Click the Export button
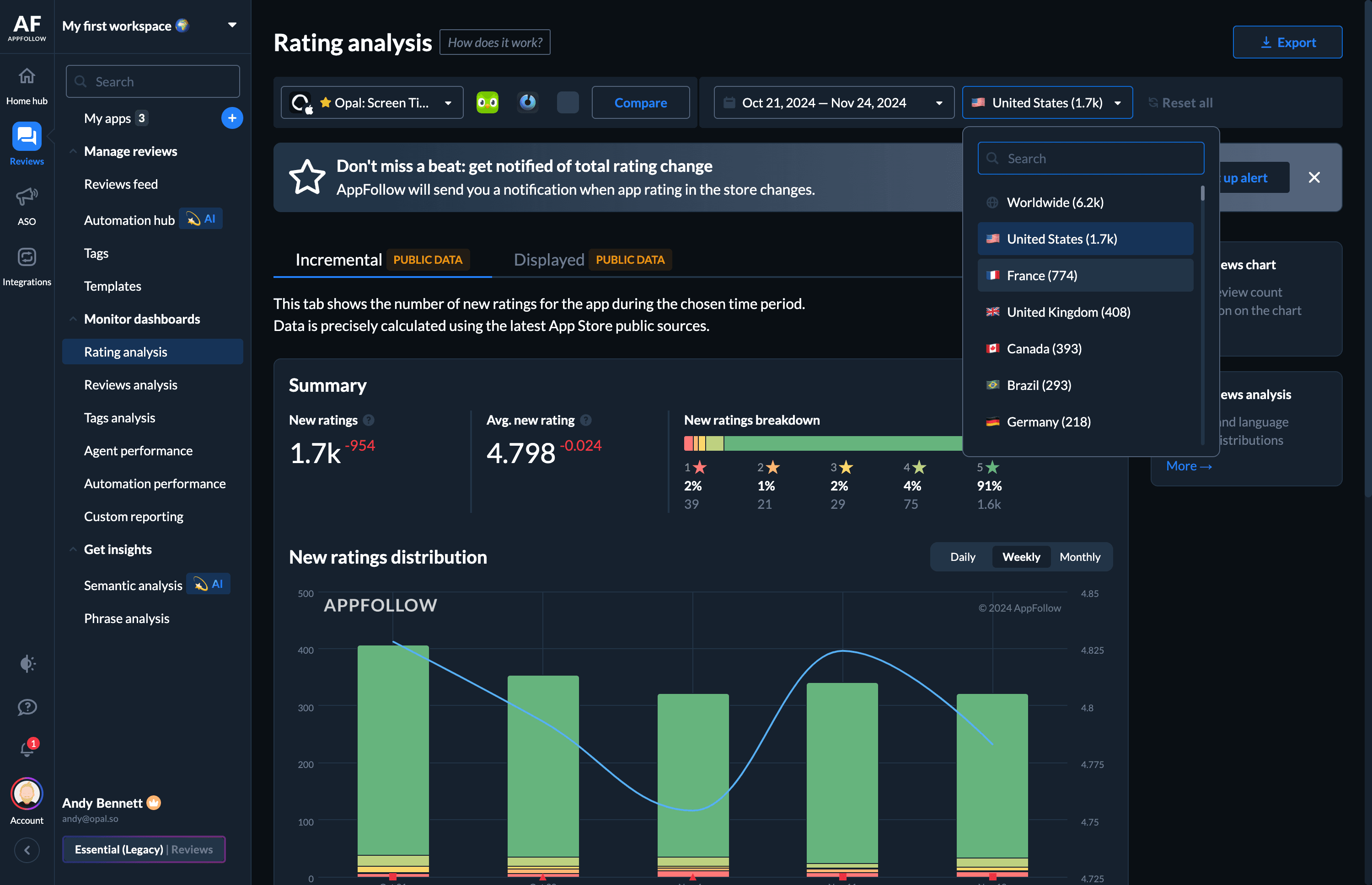The width and height of the screenshot is (1372, 885). (x=1287, y=42)
